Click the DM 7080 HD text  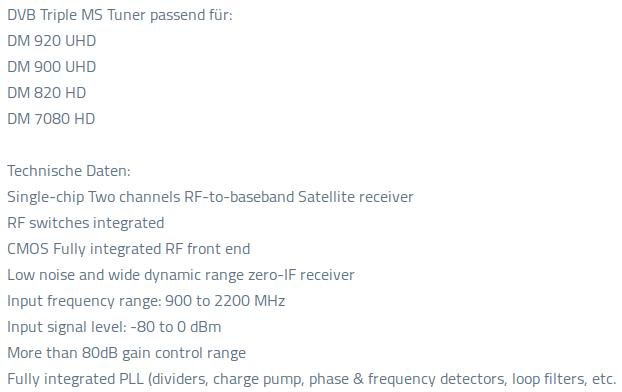coord(51,119)
